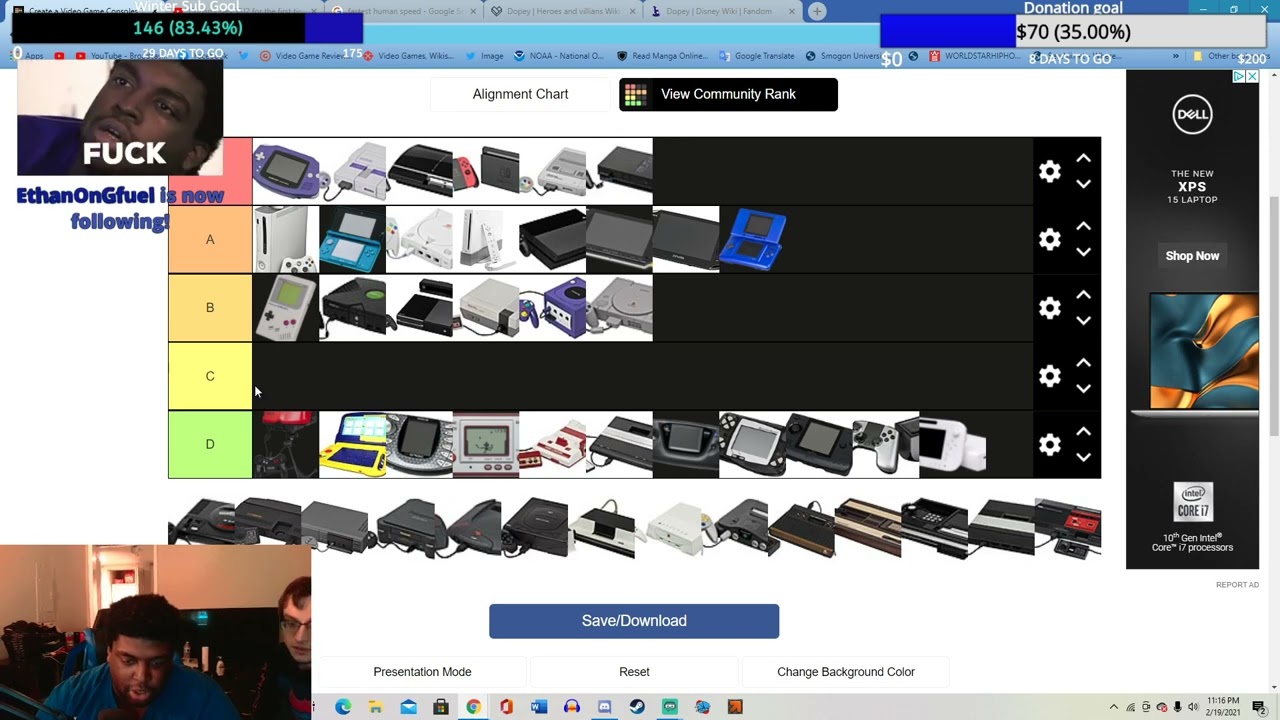Select the Atari 2600 in the unranked row
Screen dimensions: 1280x720
[x=801, y=526]
